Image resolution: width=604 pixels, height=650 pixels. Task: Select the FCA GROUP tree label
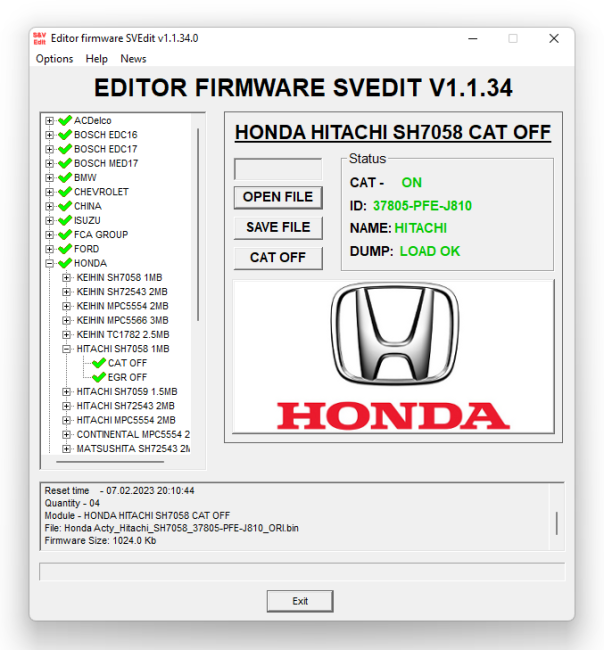coord(101,235)
